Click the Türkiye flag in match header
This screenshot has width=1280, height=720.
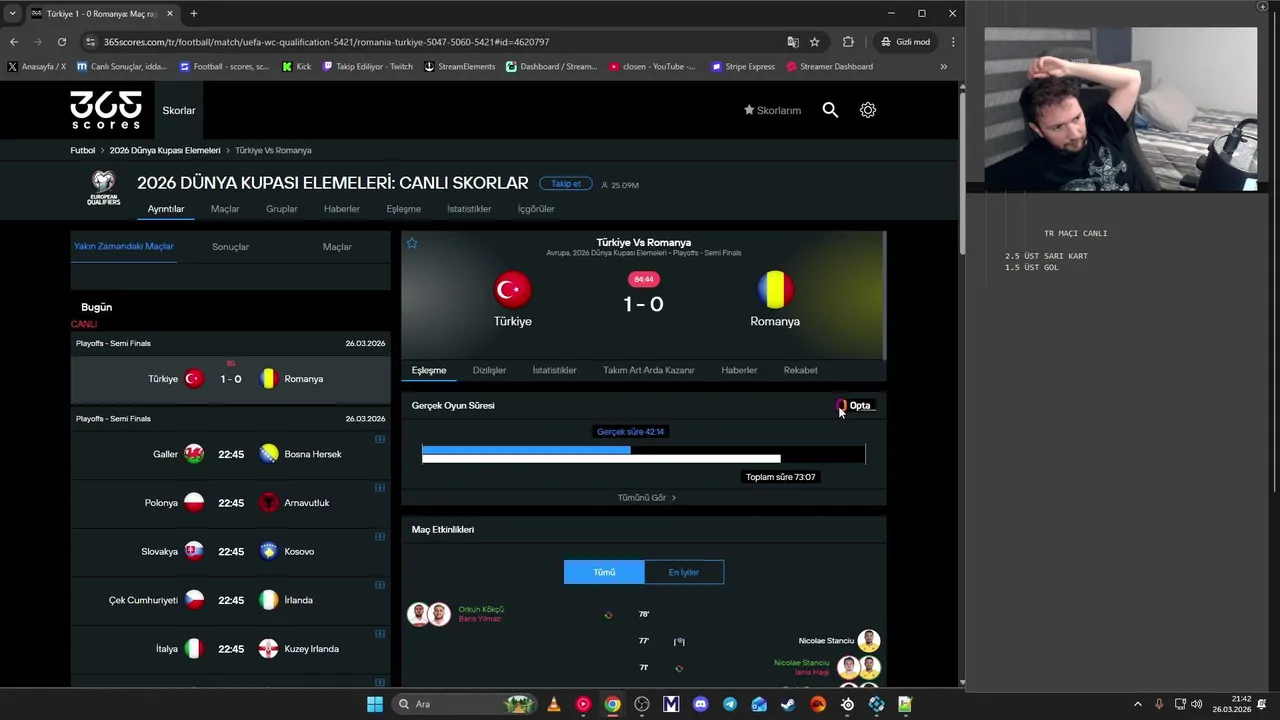tap(512, 290)
